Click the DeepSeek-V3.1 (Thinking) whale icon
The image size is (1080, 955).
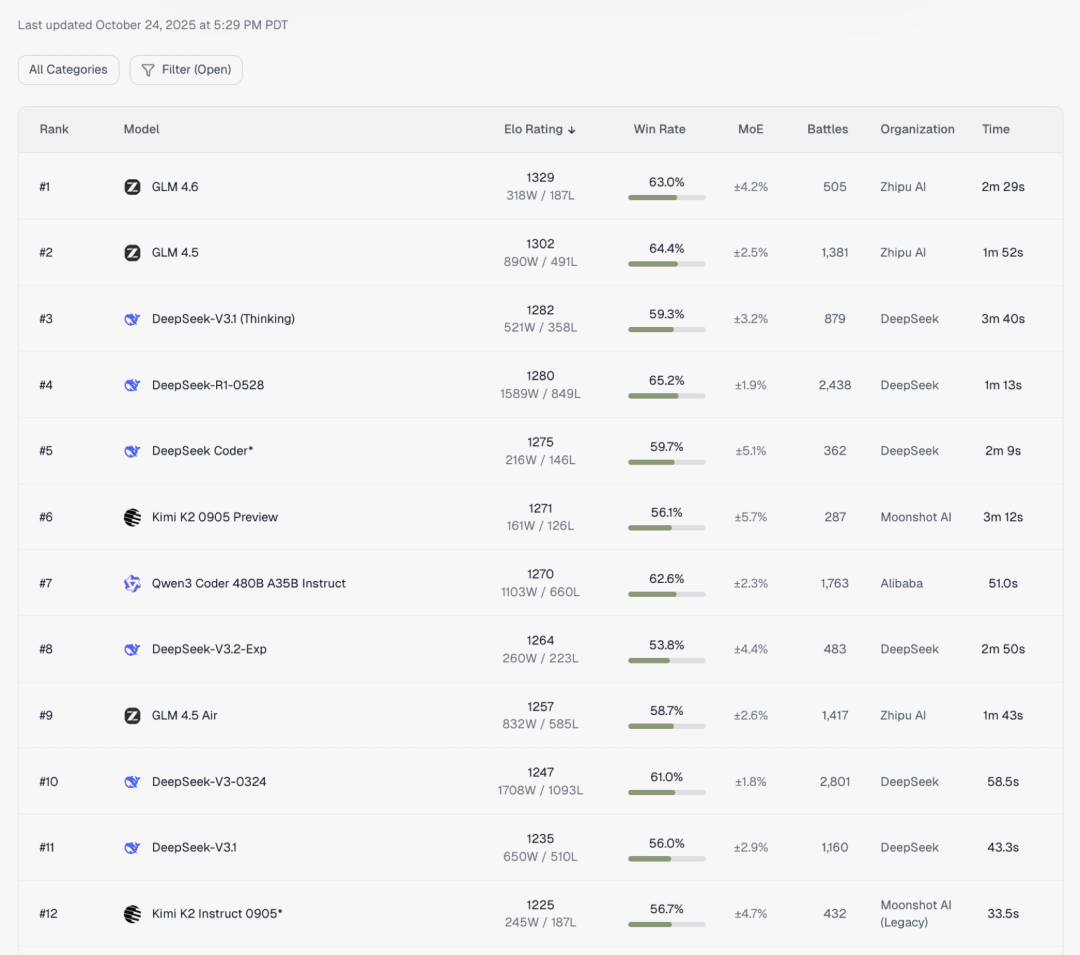click(132, 319)
